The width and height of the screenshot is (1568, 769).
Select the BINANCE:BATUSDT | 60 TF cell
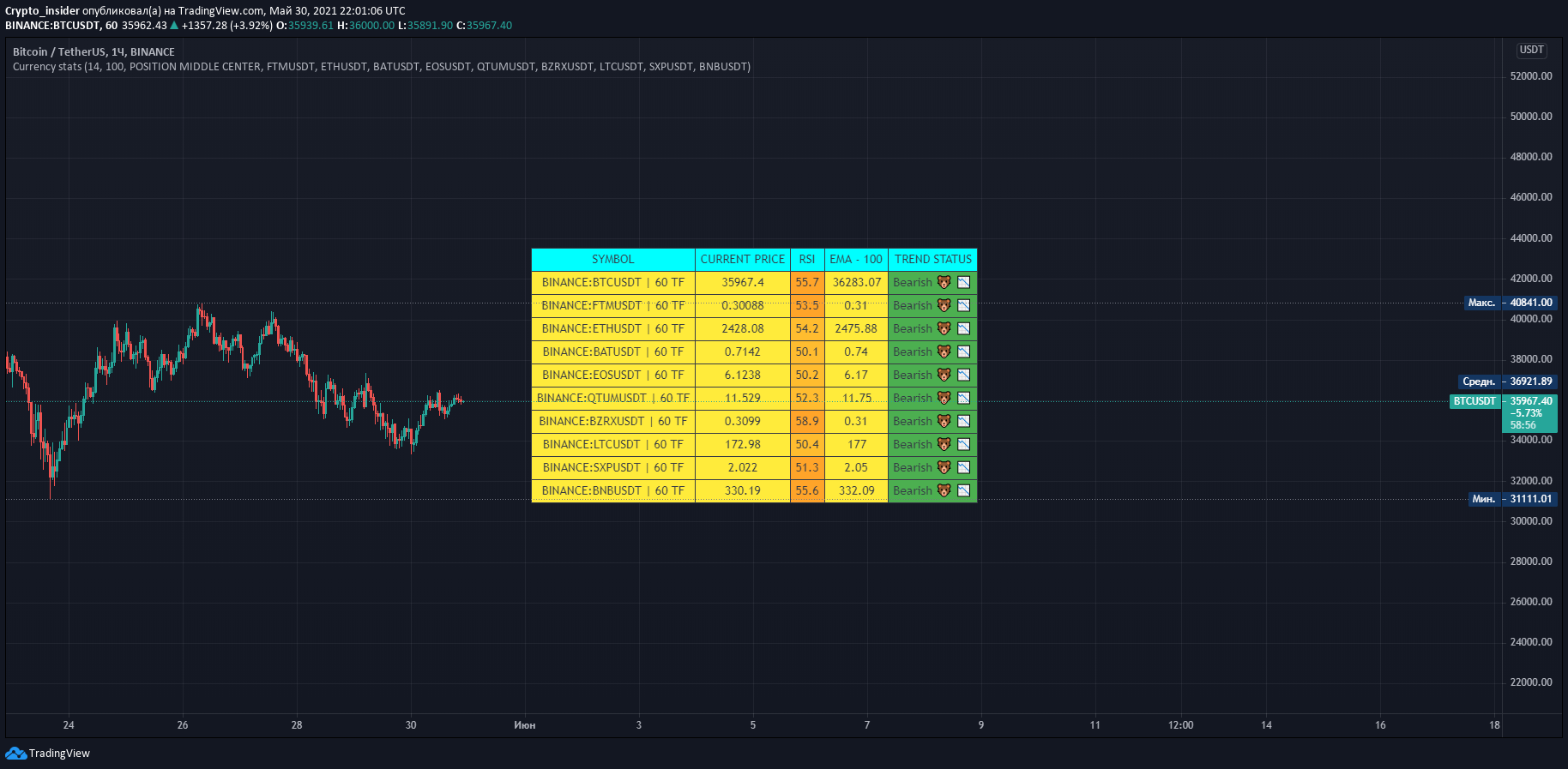pyautogui.click(x=613, y=351)
